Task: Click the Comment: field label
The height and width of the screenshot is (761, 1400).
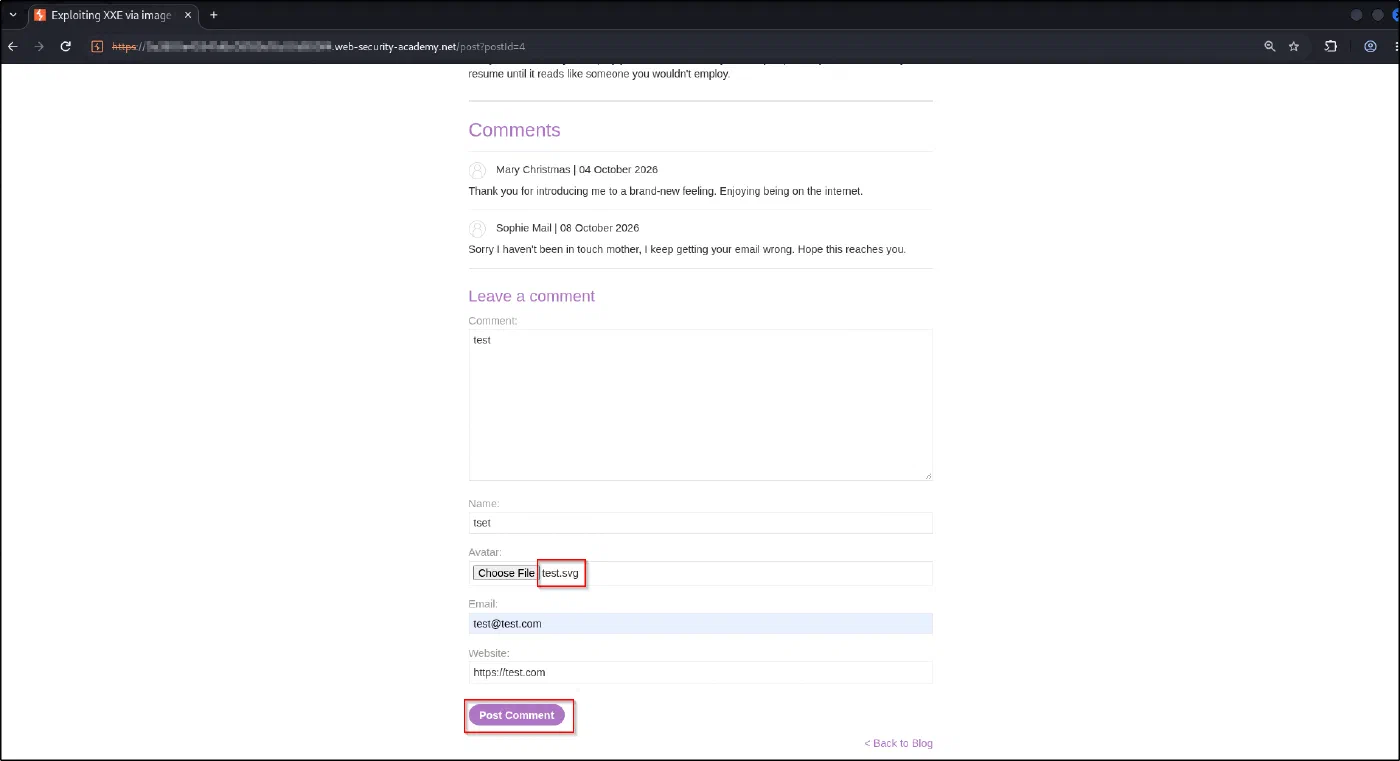Action: click(x=493, y=321)
